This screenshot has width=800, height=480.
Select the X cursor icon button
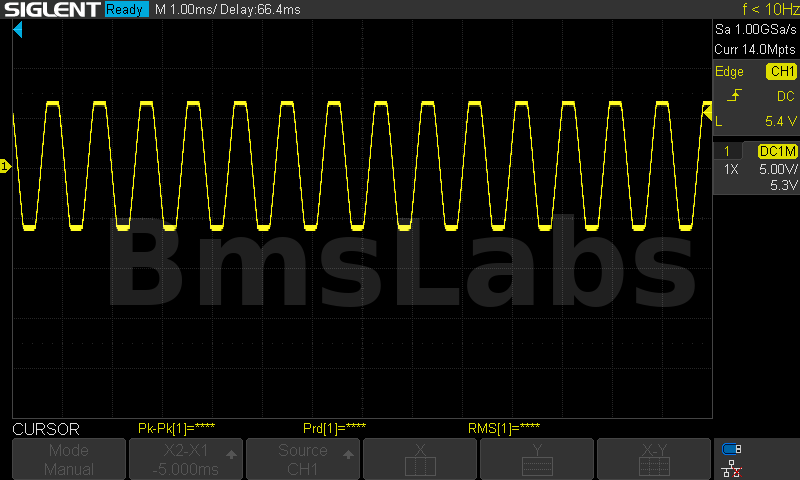pos(420,459)
